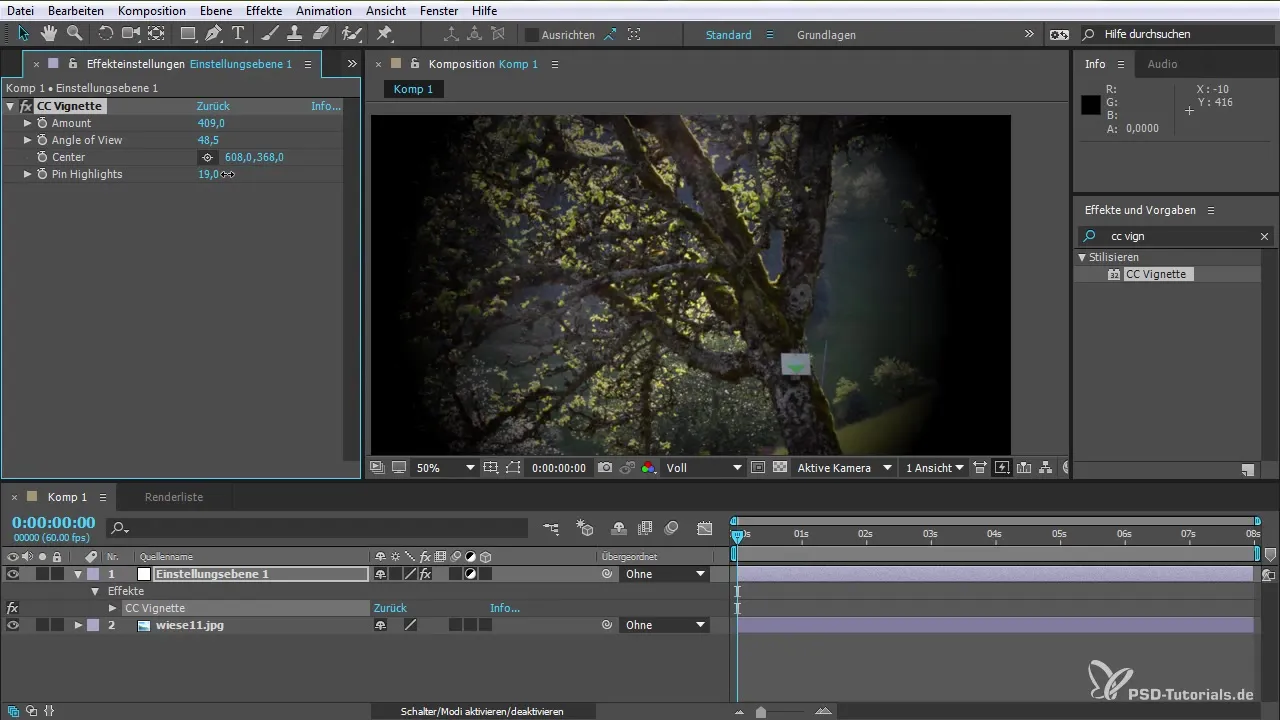
Task: Toggle the Effekteinstellungen panel lock
Action: tap(73, 64)
